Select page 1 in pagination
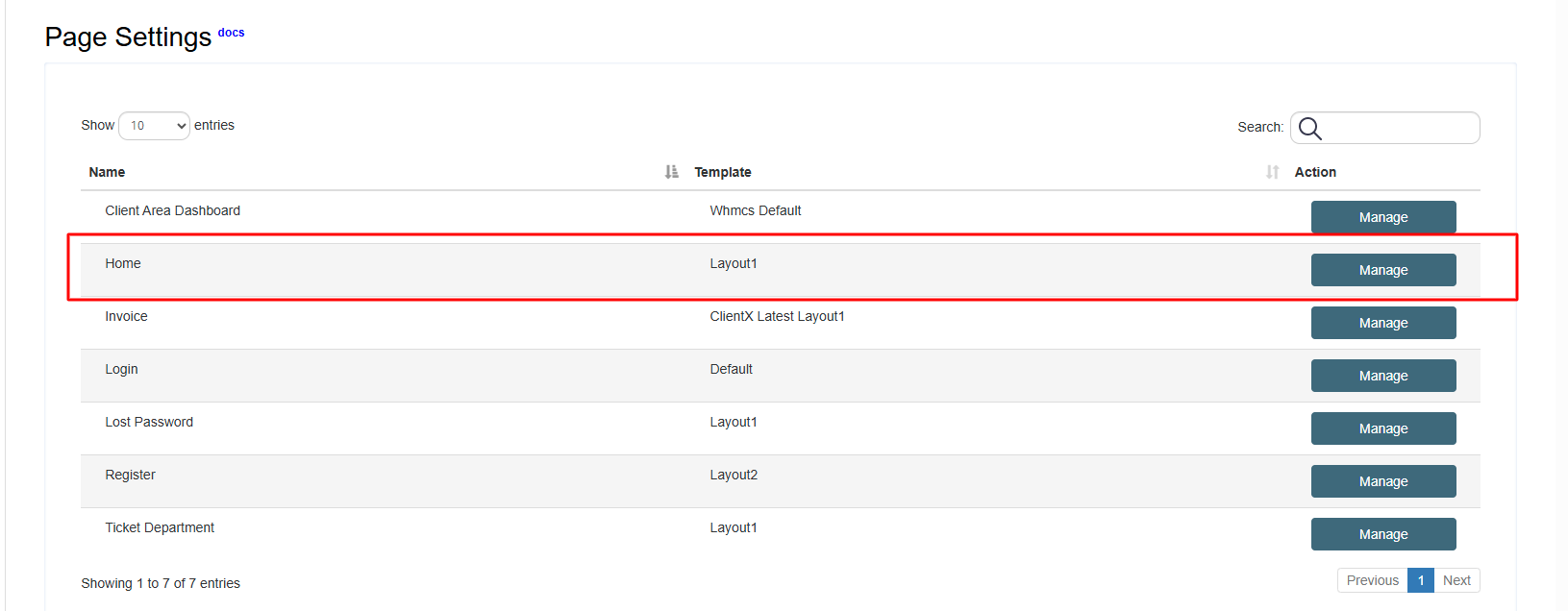 (x=1420, y=580)
